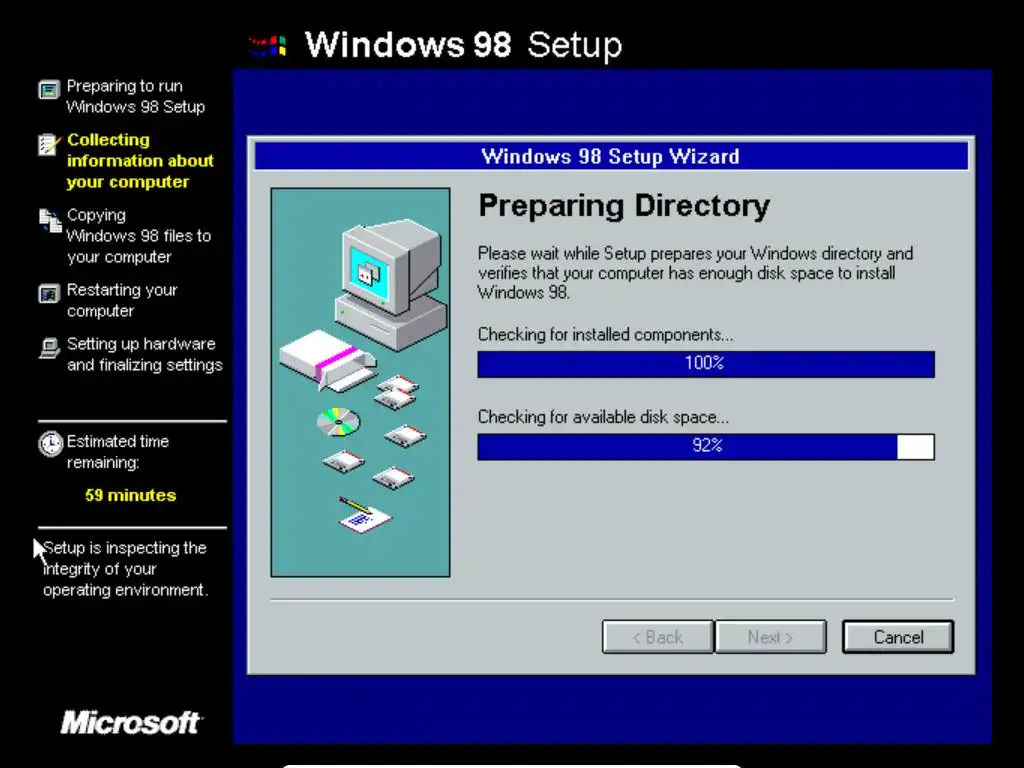Click the CD disc in illustration

point(338,422)
